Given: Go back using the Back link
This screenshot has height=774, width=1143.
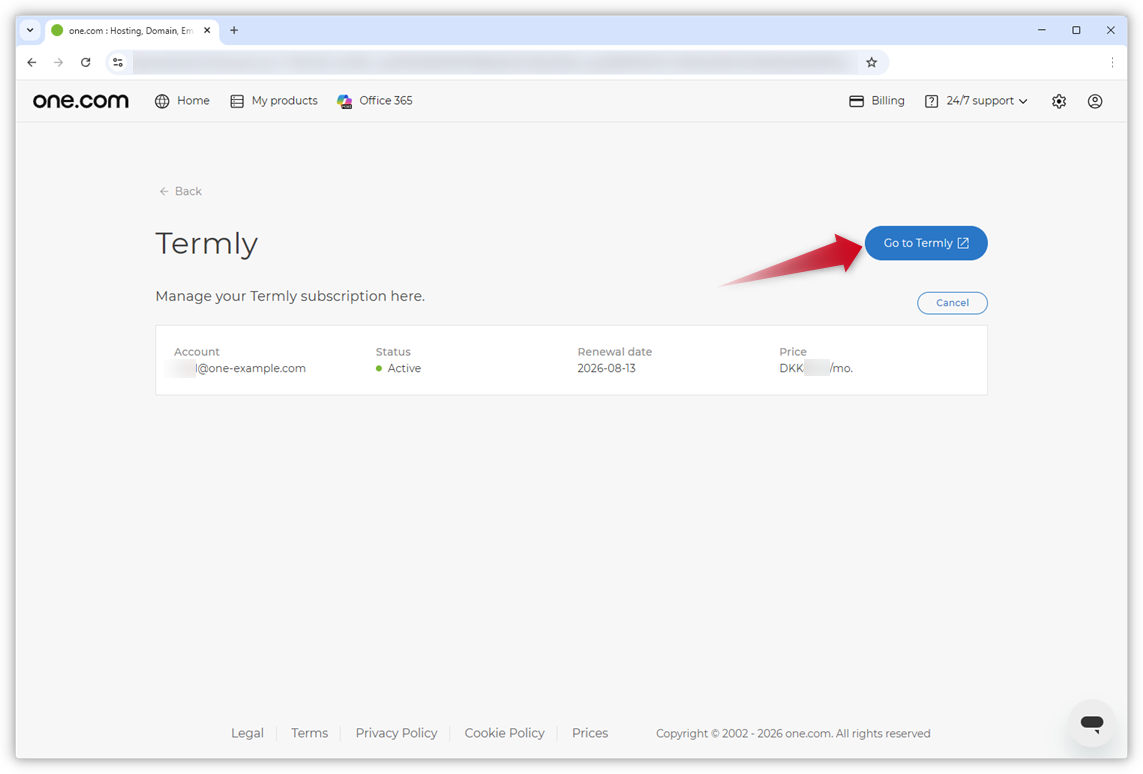Looking at the screenshot, I should click(180, 191).
